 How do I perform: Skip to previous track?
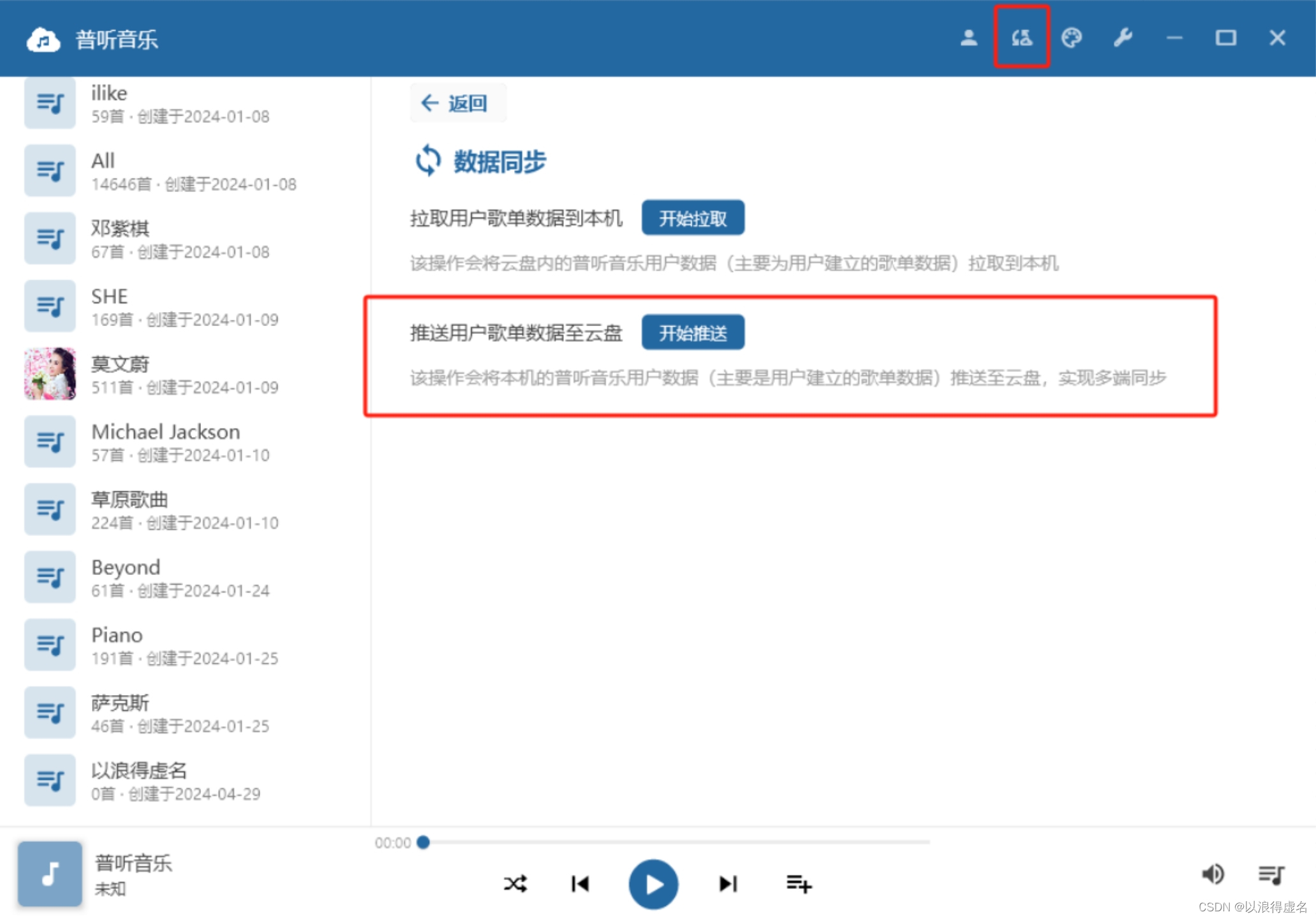coord(580,884)
